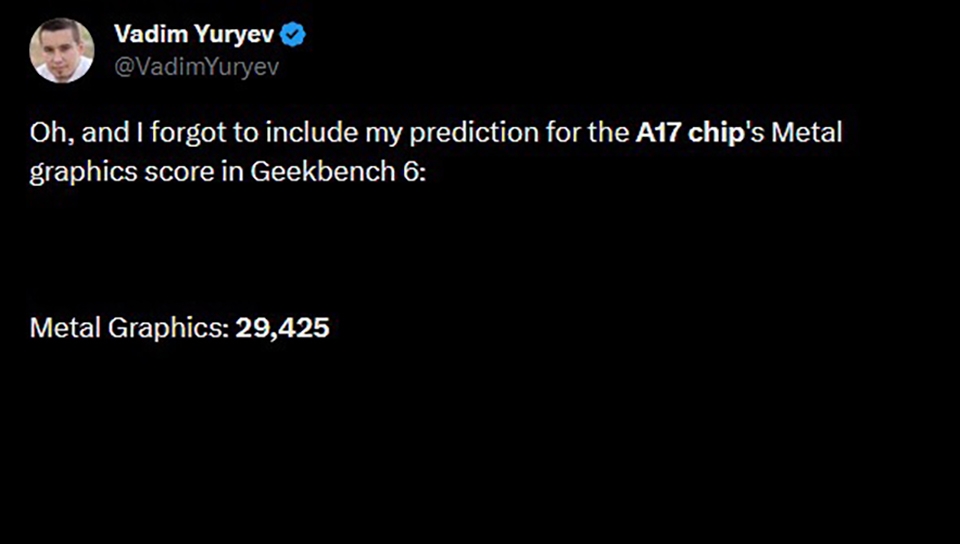Click the word "forgot" in the tweet
The height and width of the screenshot is (544, 960).
pyautogui.click(x=187, y=134)
